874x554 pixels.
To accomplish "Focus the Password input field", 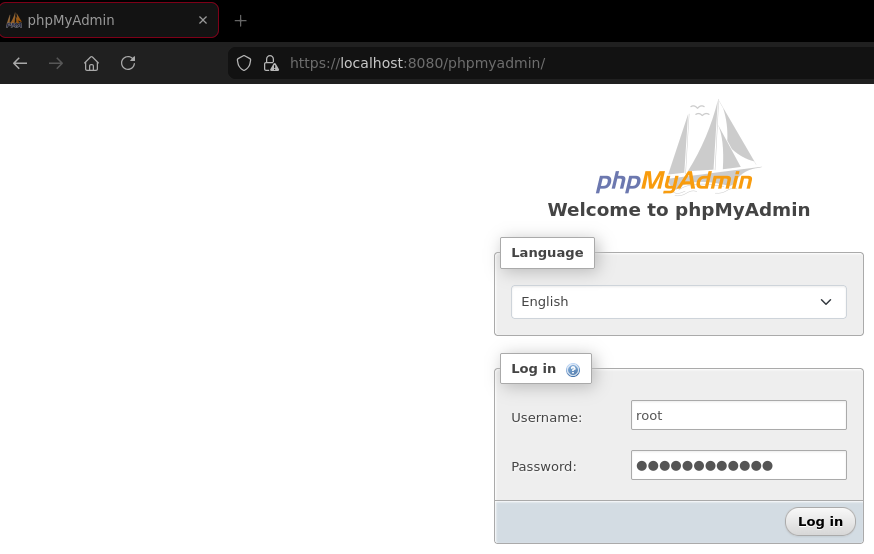I will pos(739,465).
